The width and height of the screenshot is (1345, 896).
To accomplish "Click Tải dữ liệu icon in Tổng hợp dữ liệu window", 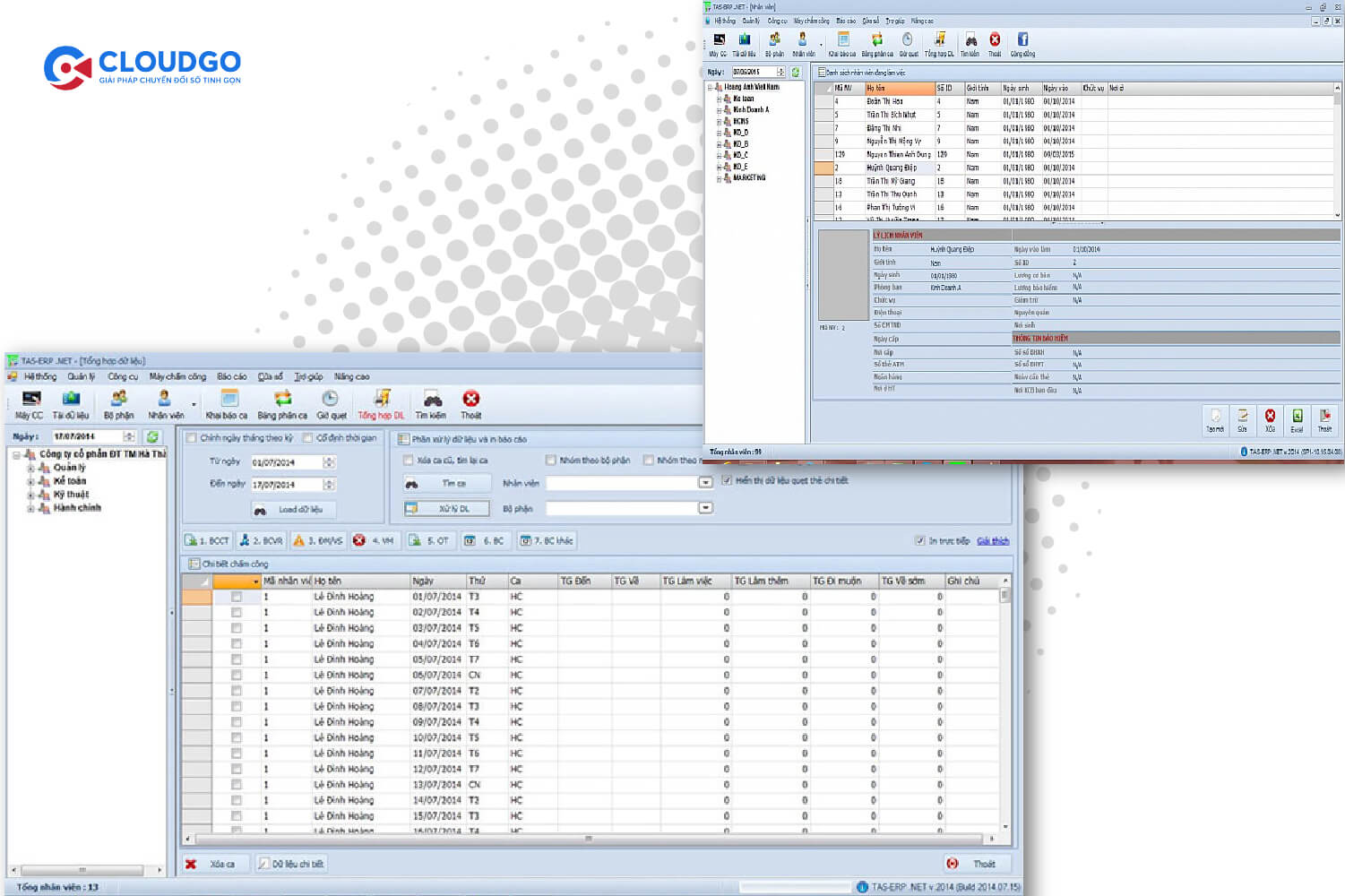I will 71,404.
